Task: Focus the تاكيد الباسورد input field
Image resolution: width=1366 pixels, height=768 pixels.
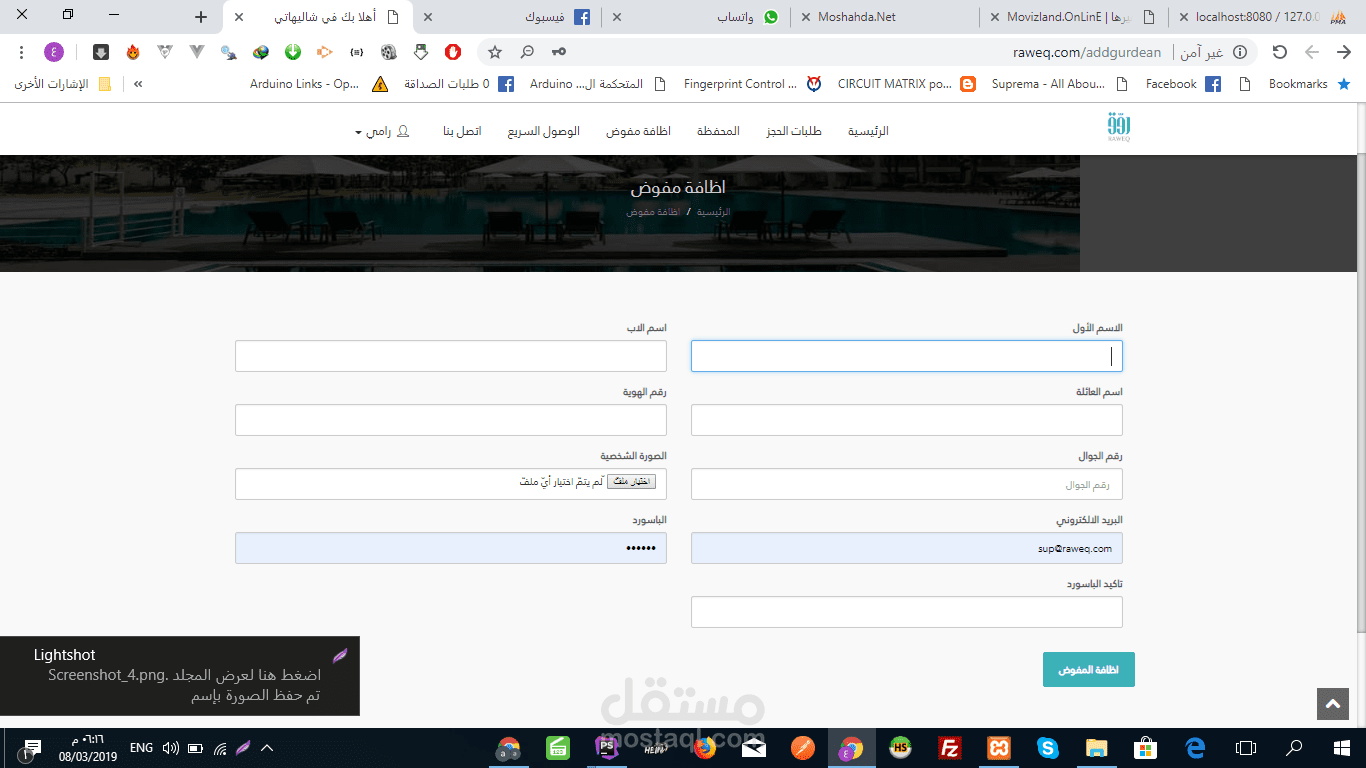Action: point(907,612)
